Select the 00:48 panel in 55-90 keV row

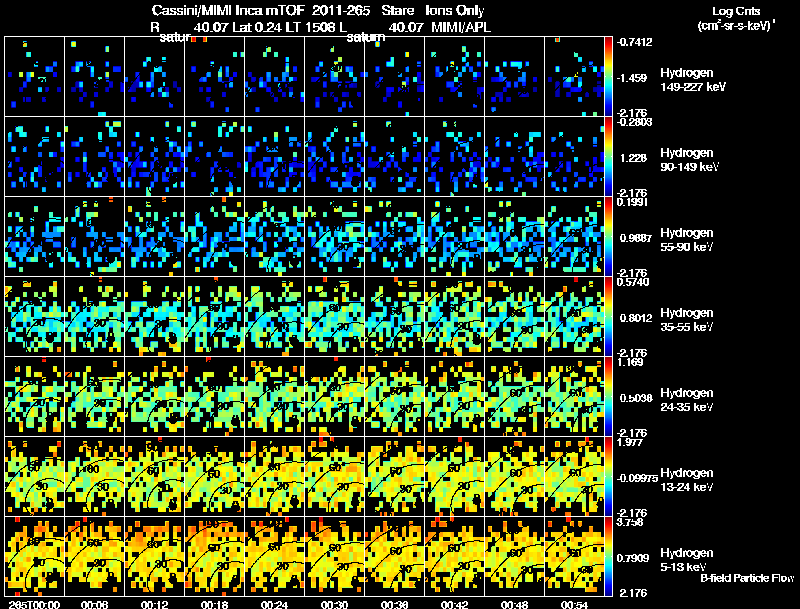[x=514, y=237]
